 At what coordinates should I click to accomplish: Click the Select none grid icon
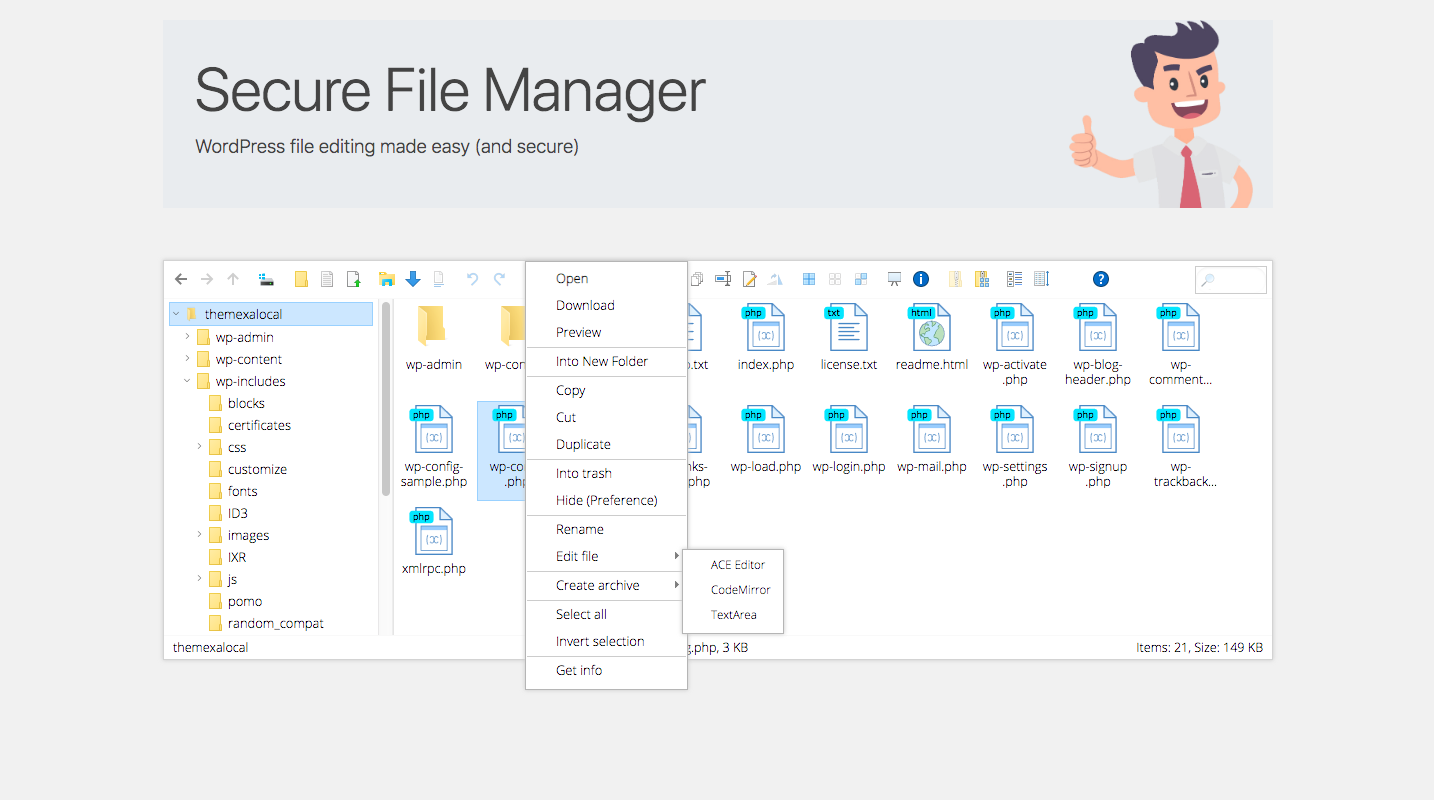point(835,279)
